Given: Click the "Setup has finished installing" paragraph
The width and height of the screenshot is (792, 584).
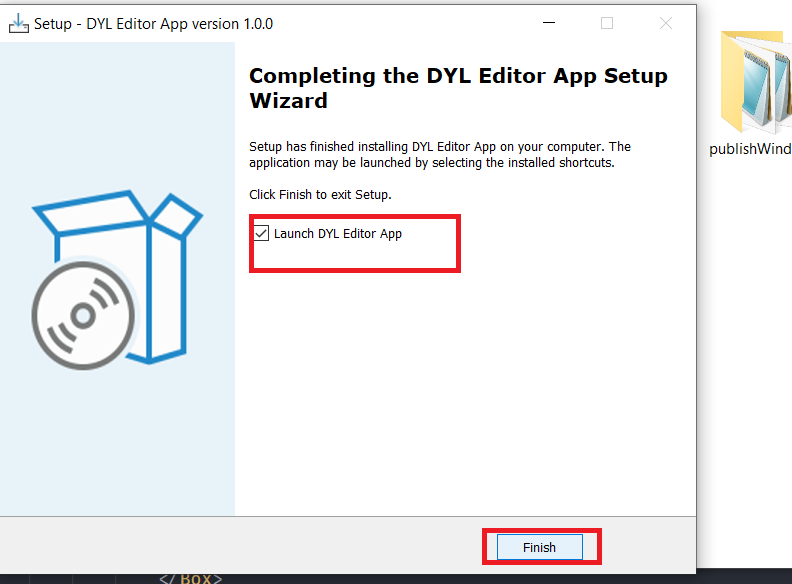Looking at the screenshot, I should coord(440,154).
